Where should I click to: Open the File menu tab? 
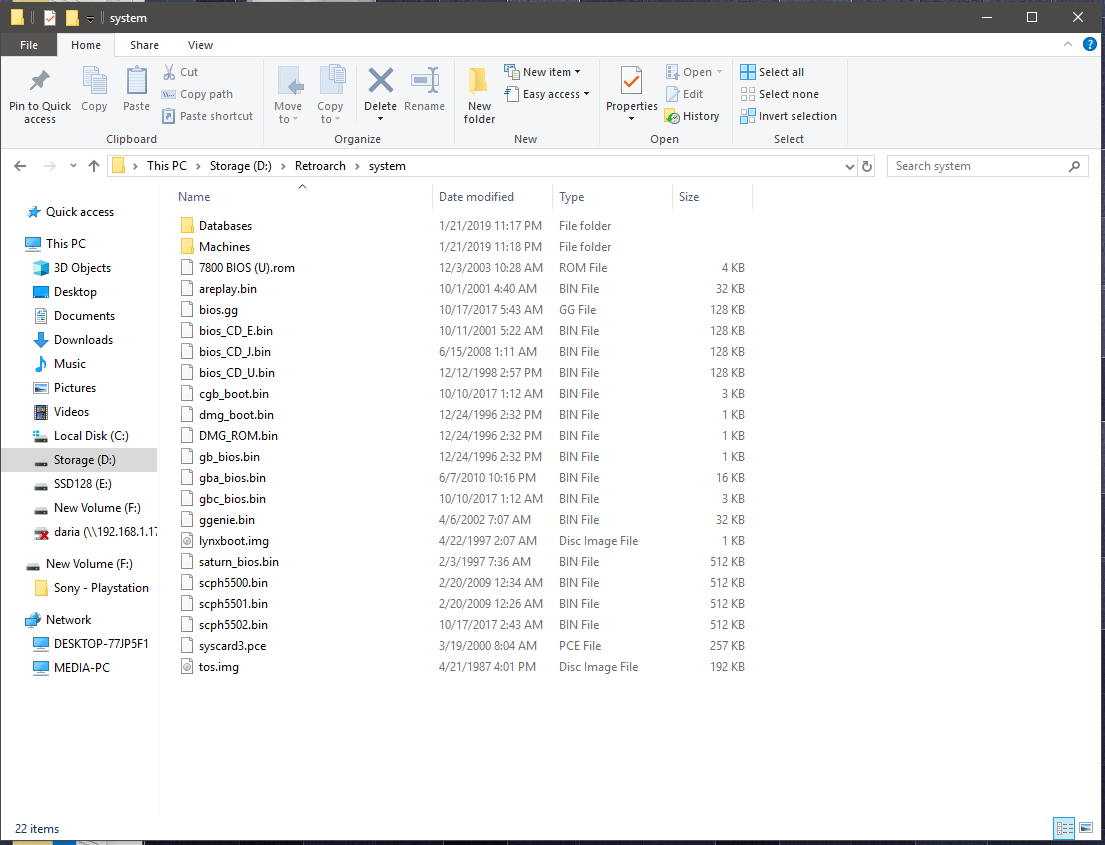[29, 45]
